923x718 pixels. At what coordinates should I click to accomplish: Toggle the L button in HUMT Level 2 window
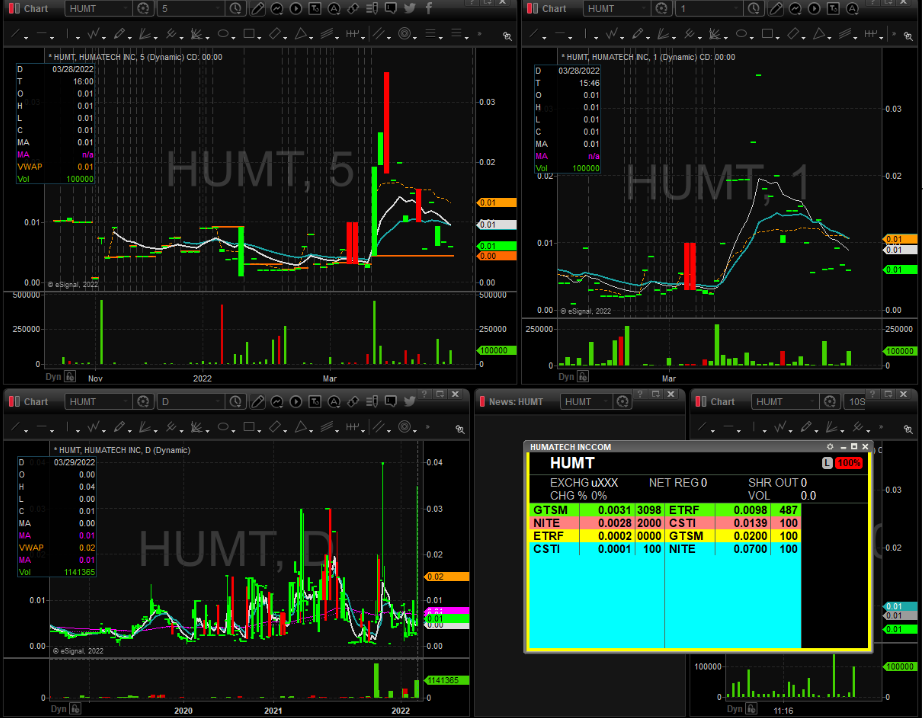coord(827,463)
